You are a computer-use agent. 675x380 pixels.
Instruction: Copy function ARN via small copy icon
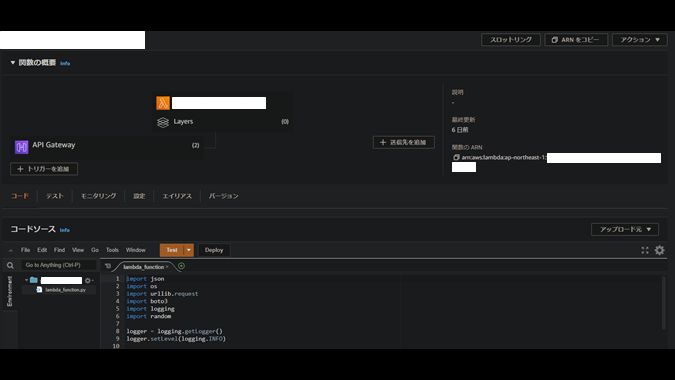tap(456, 158)
